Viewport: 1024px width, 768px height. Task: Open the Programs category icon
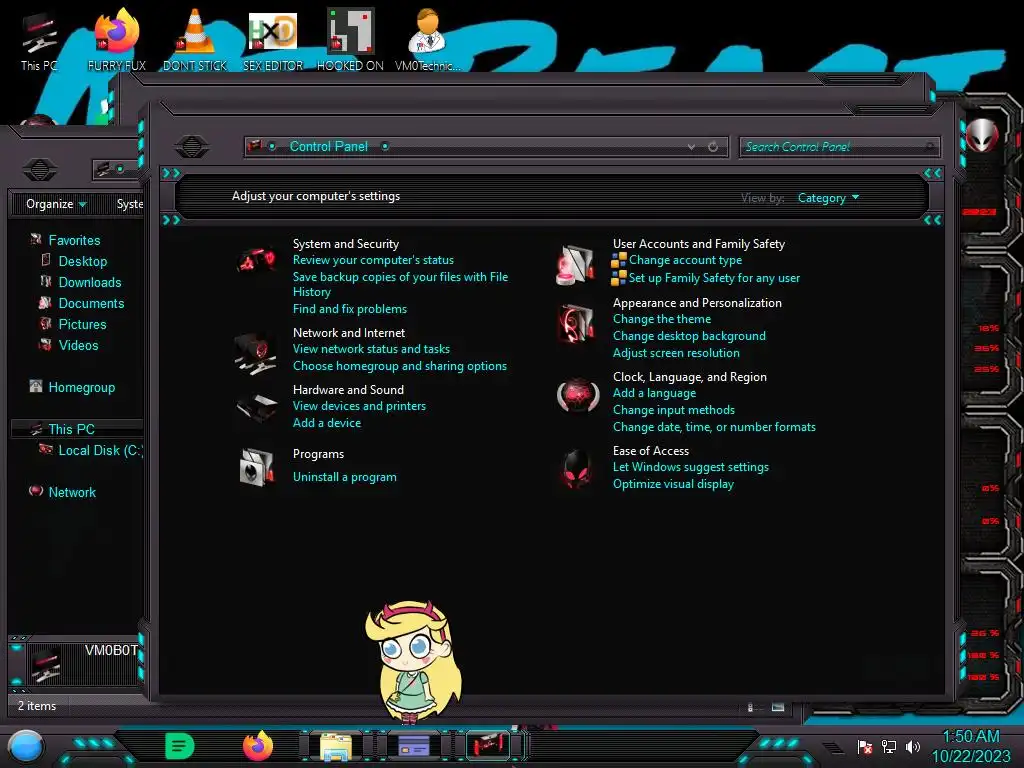pos(256,467)
